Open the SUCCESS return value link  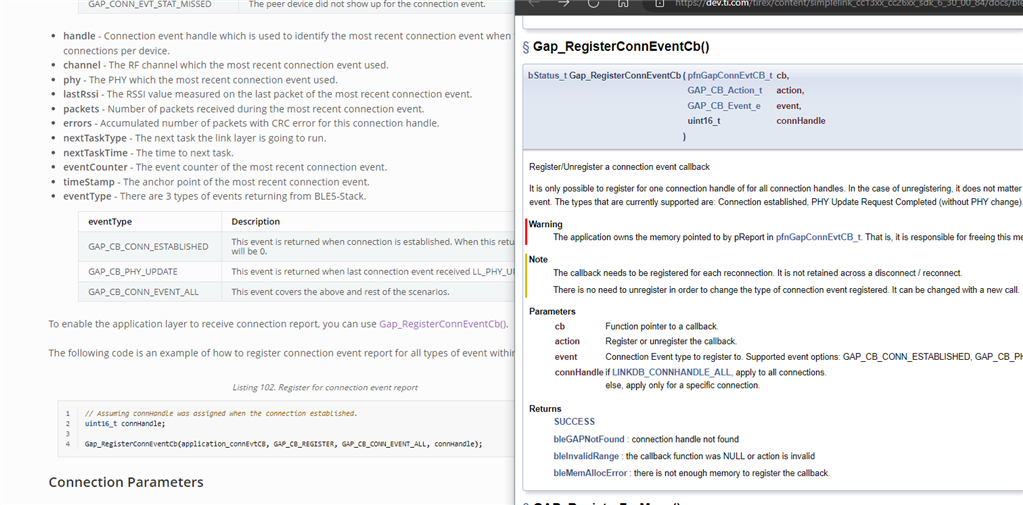coord(574,422)
